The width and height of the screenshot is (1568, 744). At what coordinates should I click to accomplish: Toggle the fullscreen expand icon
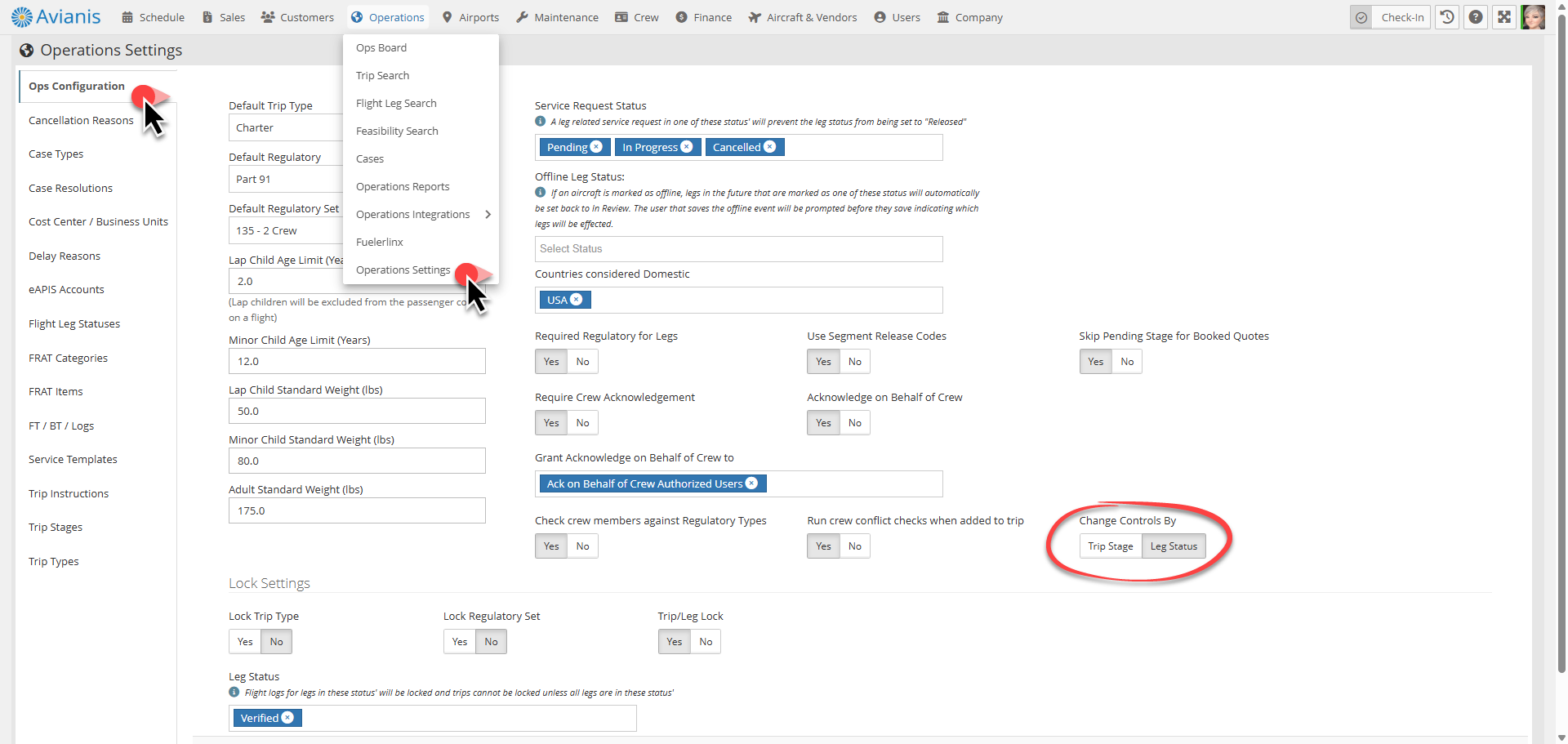(x=1504, y=17)
